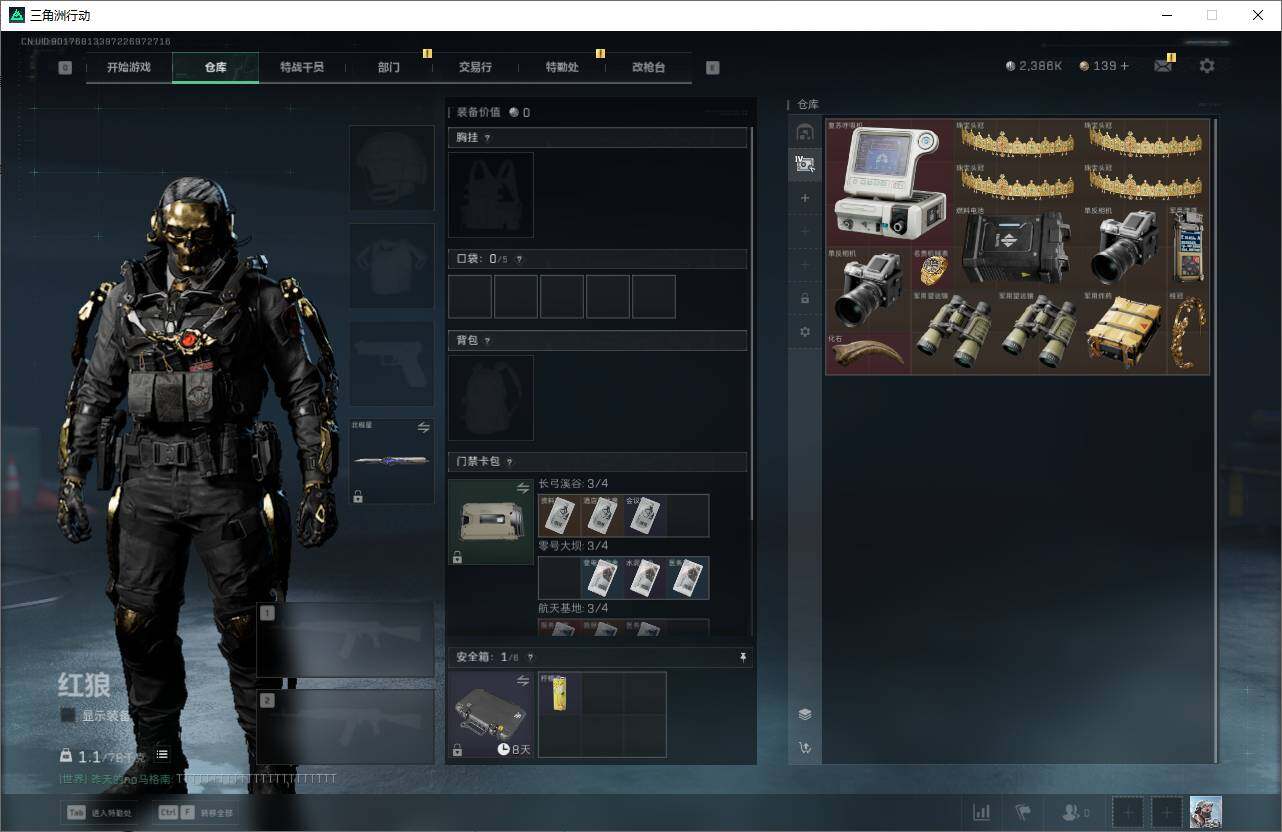1282x832 pixels.
Task: Select the key card case item
Action: (491, 522)
